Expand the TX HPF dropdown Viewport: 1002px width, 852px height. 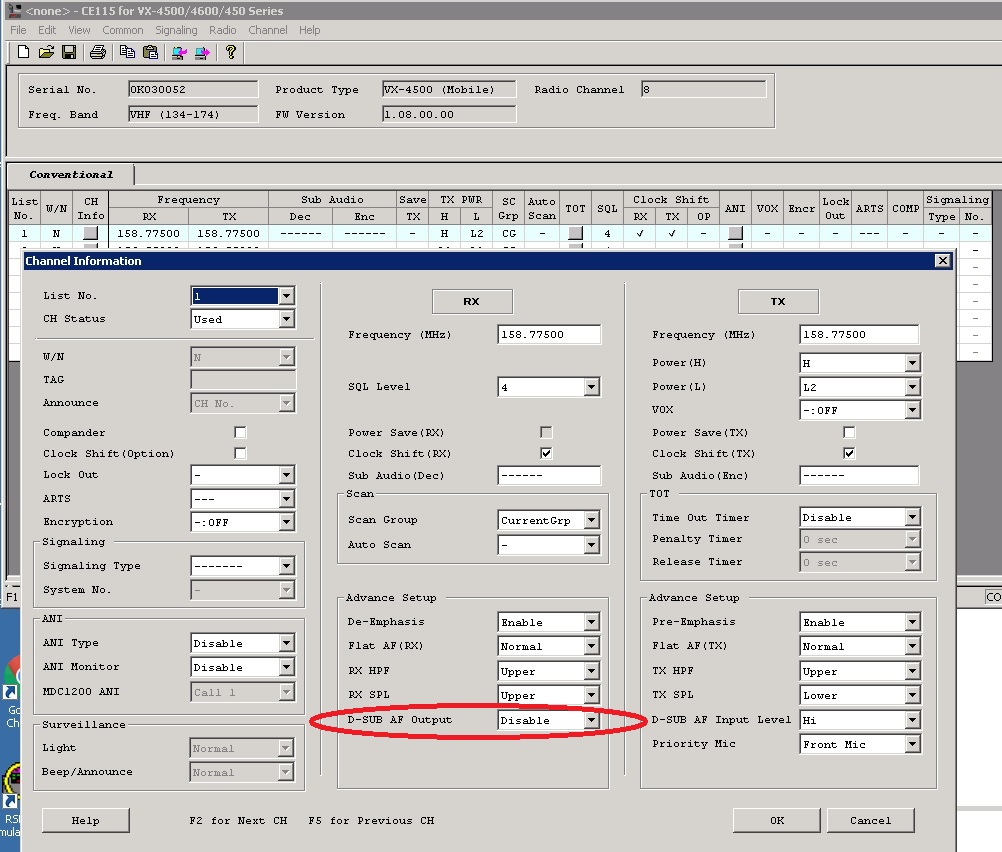coord(913,671)
